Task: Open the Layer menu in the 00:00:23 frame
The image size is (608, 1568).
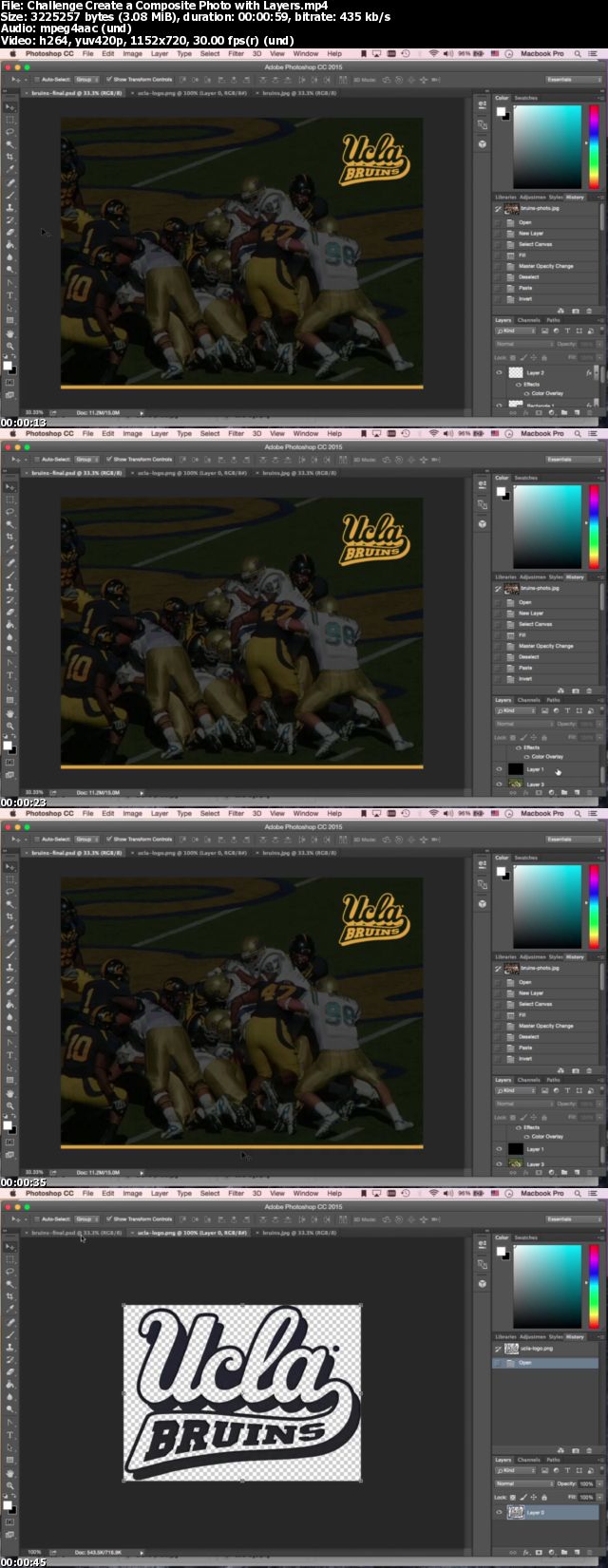Action: point(160,434)
